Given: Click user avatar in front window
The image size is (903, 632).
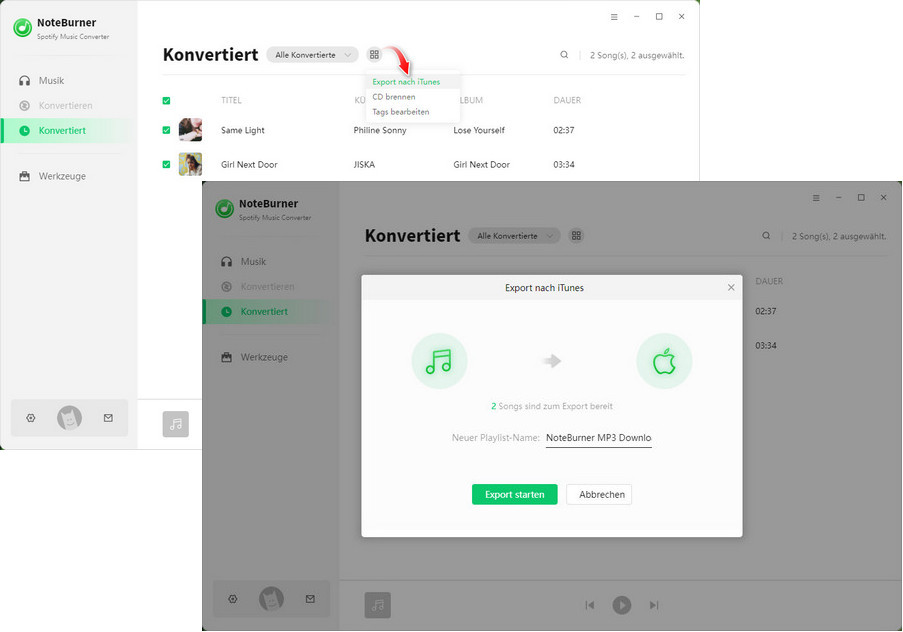Looking at the screenshot, I should 271,599.
